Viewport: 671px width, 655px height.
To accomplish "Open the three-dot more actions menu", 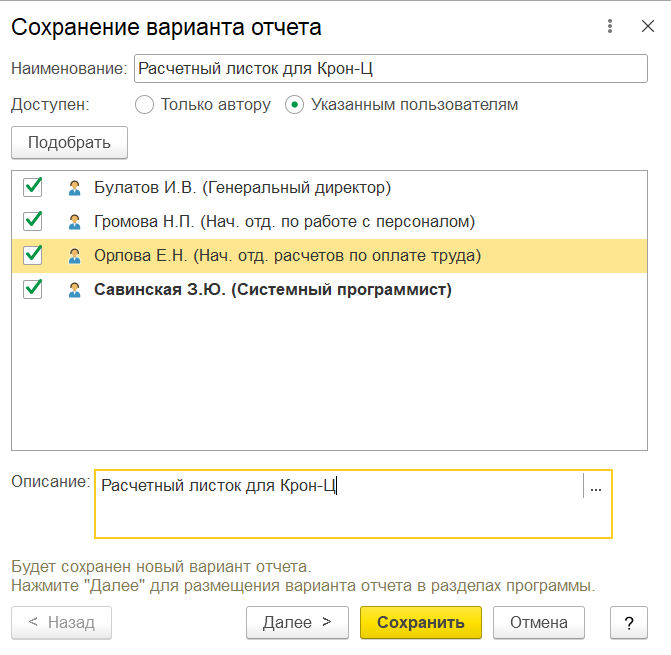I will click(x=610, y=26).
